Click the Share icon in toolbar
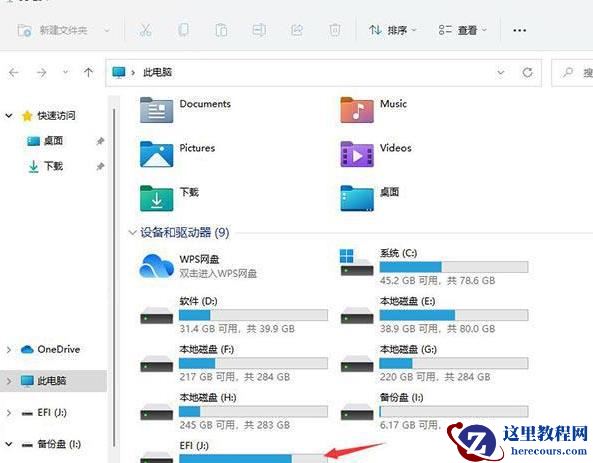Screen dimensions: 593x463 (x=297, y=30)
